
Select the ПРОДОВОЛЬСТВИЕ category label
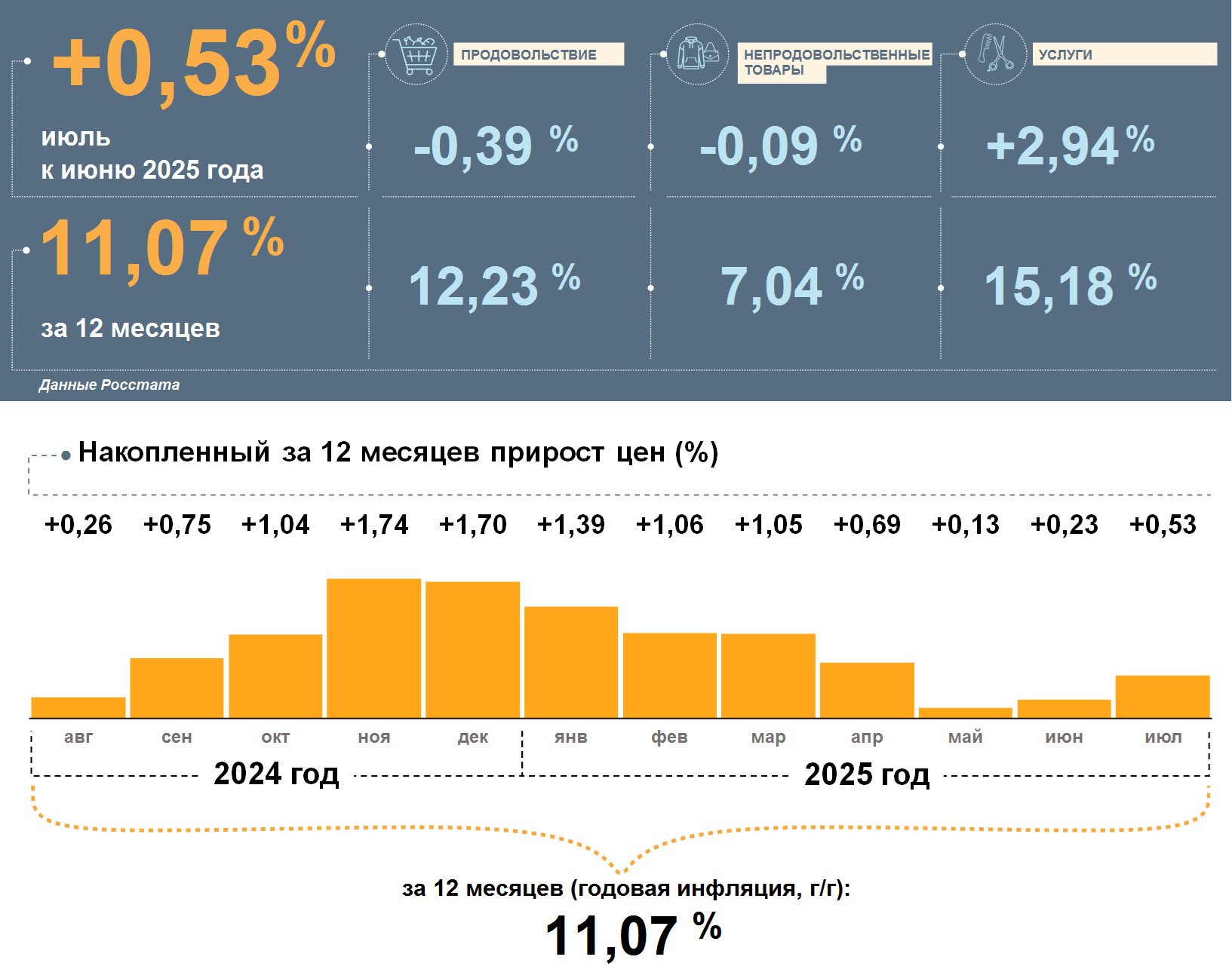(x=538, y=54)
